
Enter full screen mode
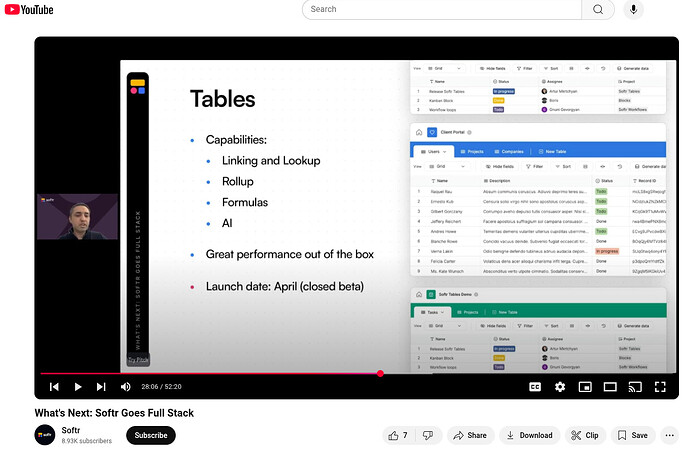(x=660, y=387)
